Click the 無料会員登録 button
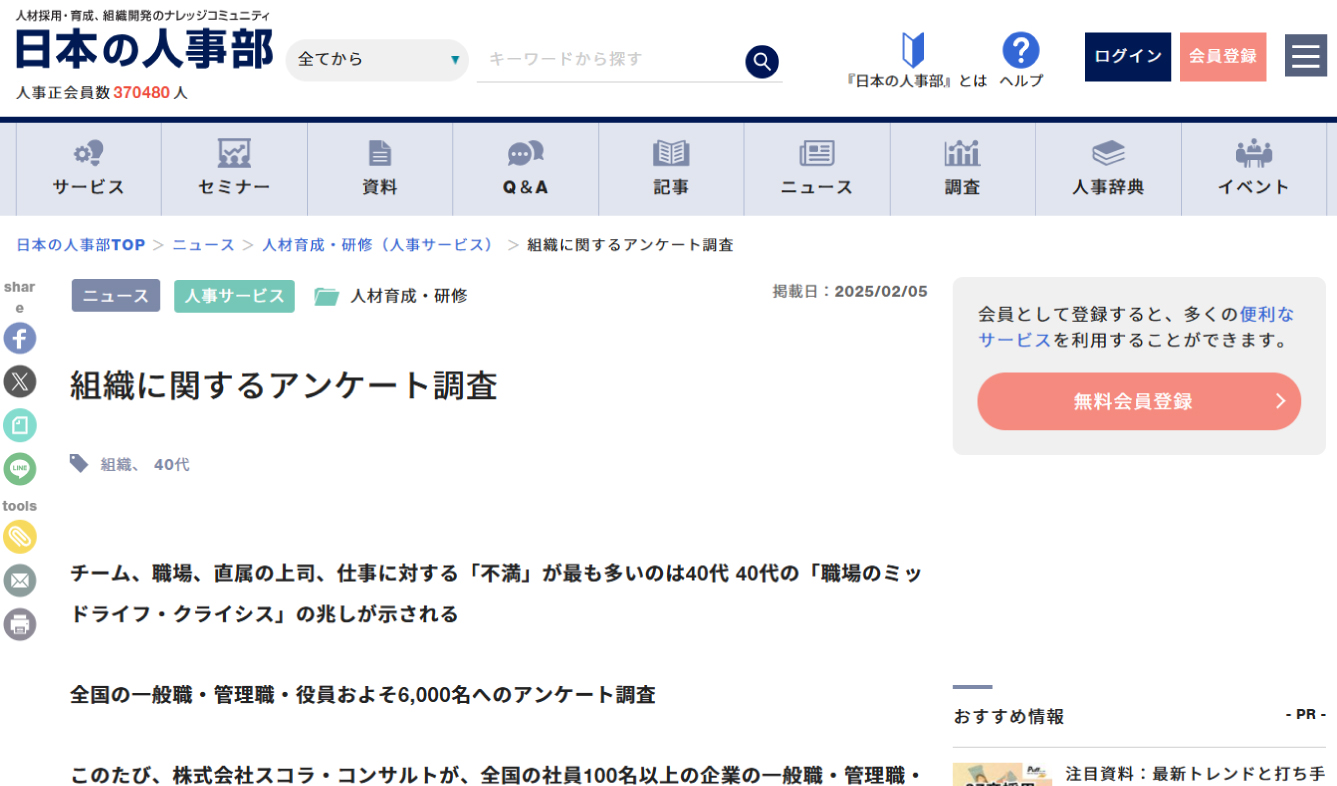This screenshot has height=786, width=1337. point(1139,402)
